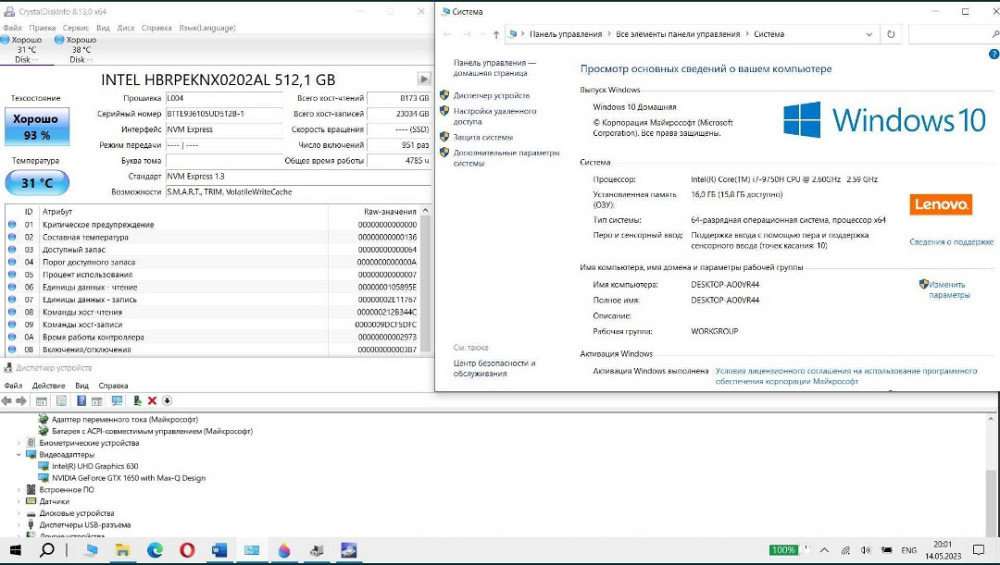The width and height of the screenshot is (1000, 565).
Task: Select the second disk tab showing 38 °C
Action: tap(77, 49)
